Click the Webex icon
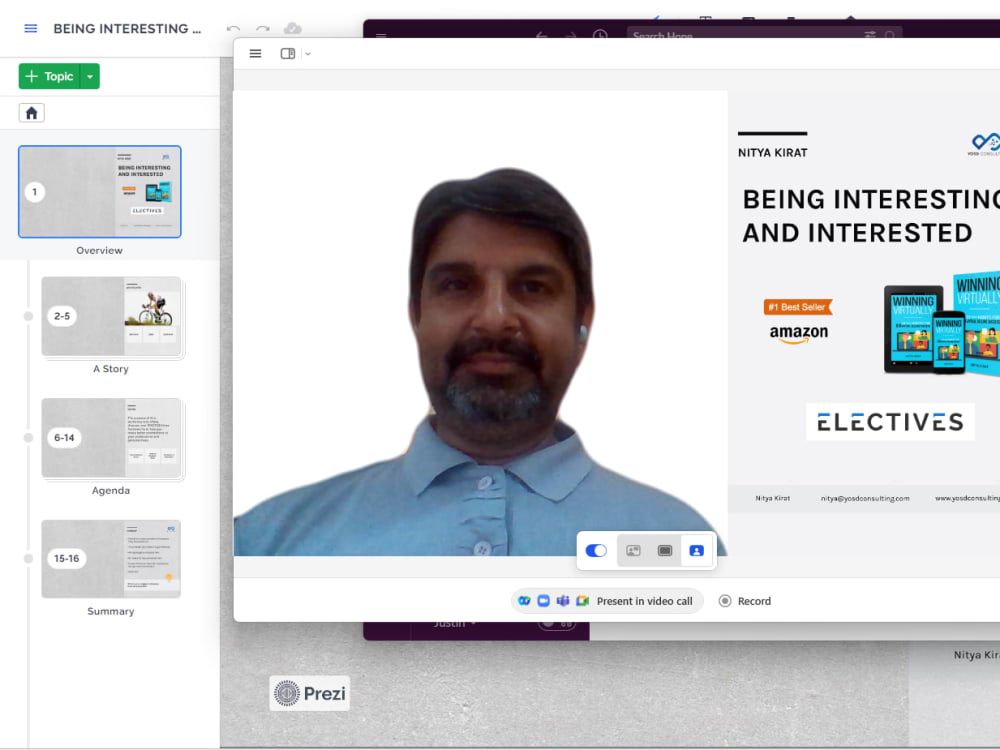 click(x=524, y=601)
